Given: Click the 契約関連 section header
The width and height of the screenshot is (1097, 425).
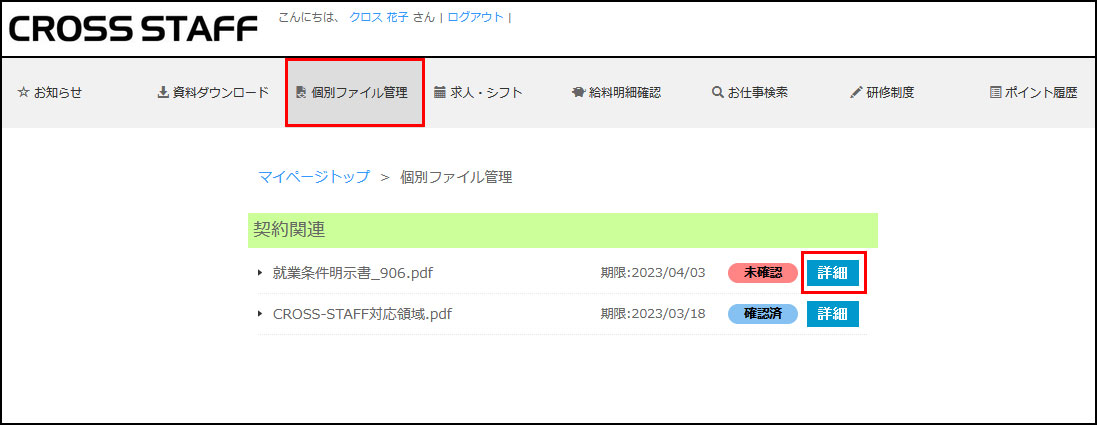Looking at the screenshot, I should (x=562, y=230).
